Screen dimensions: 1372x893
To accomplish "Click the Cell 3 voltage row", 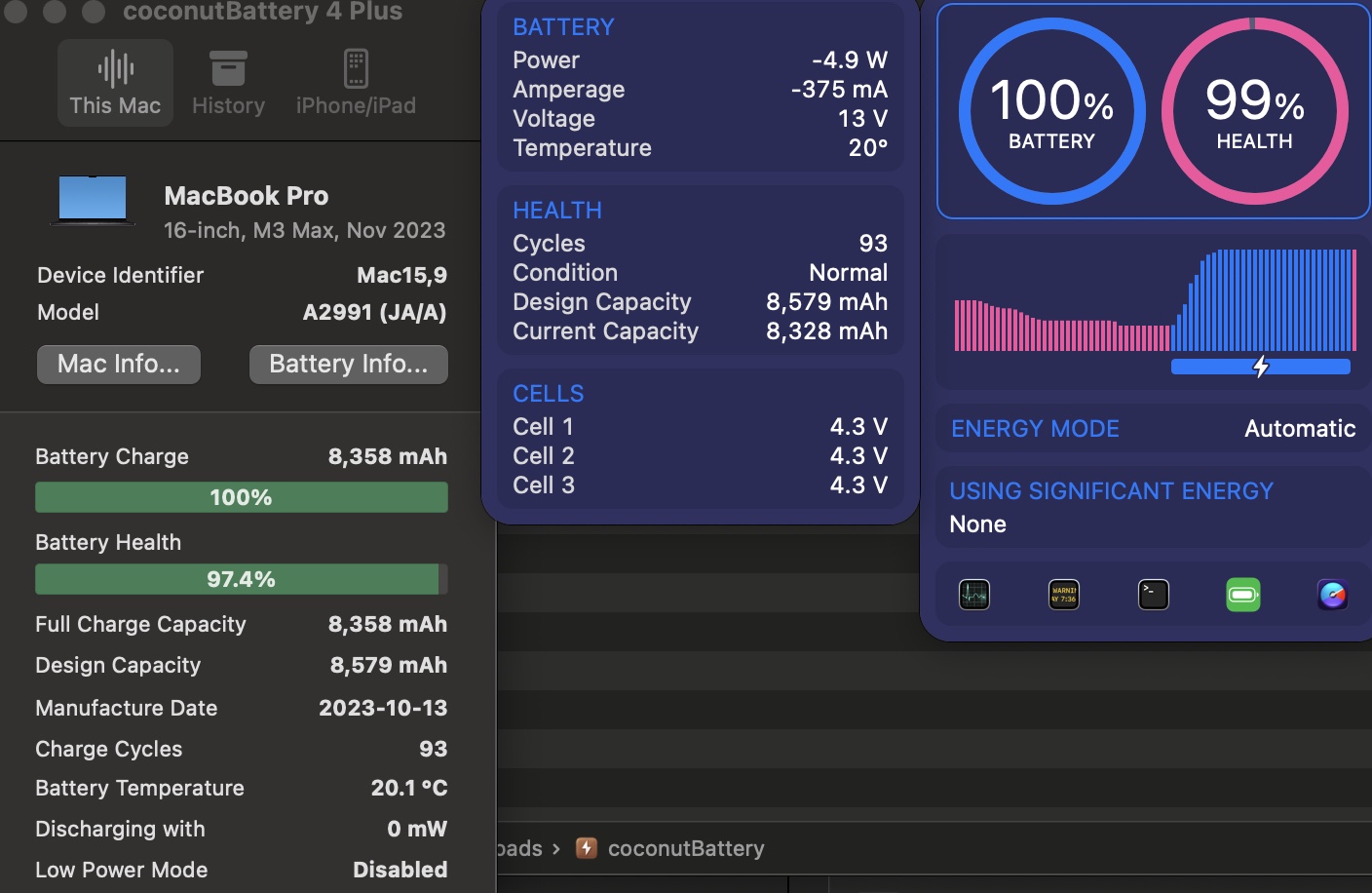I will coord(701,485).
